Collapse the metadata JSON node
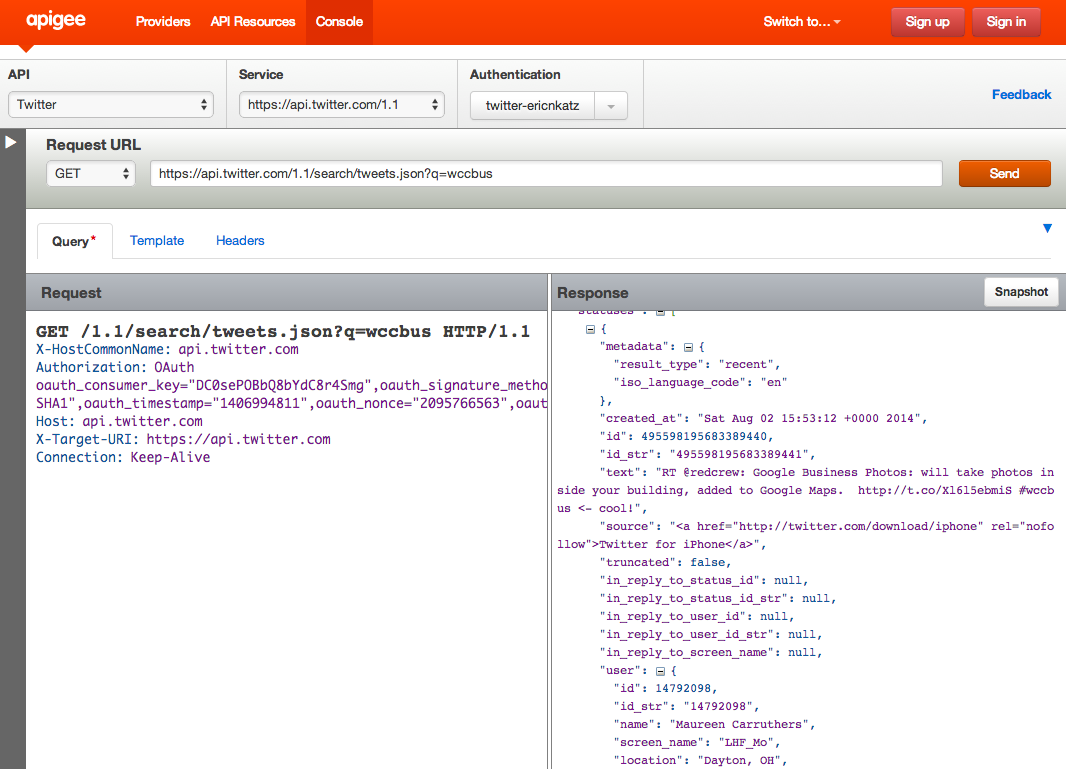1066x769 pixels. coord(688,347)
